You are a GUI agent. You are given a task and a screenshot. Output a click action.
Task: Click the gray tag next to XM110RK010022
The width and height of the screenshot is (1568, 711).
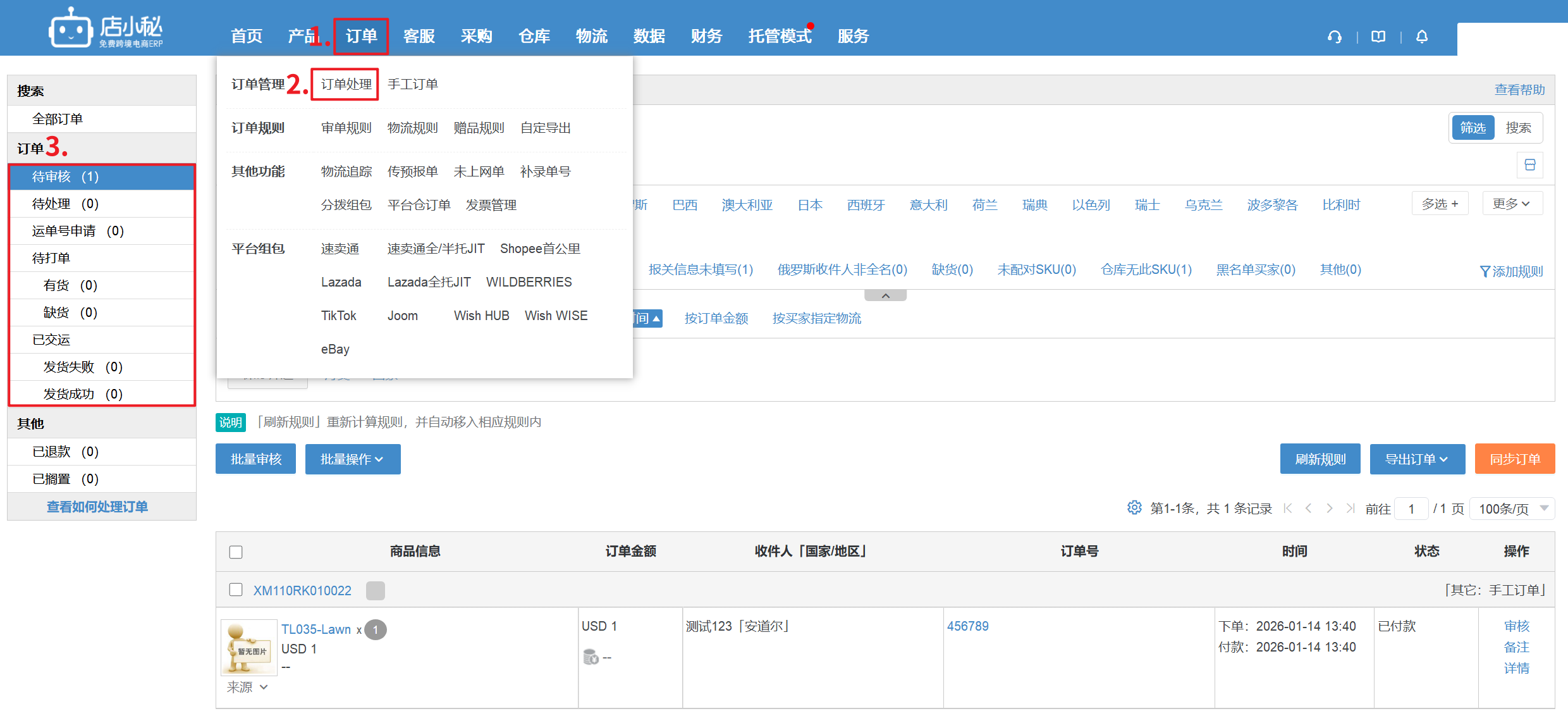375,590
